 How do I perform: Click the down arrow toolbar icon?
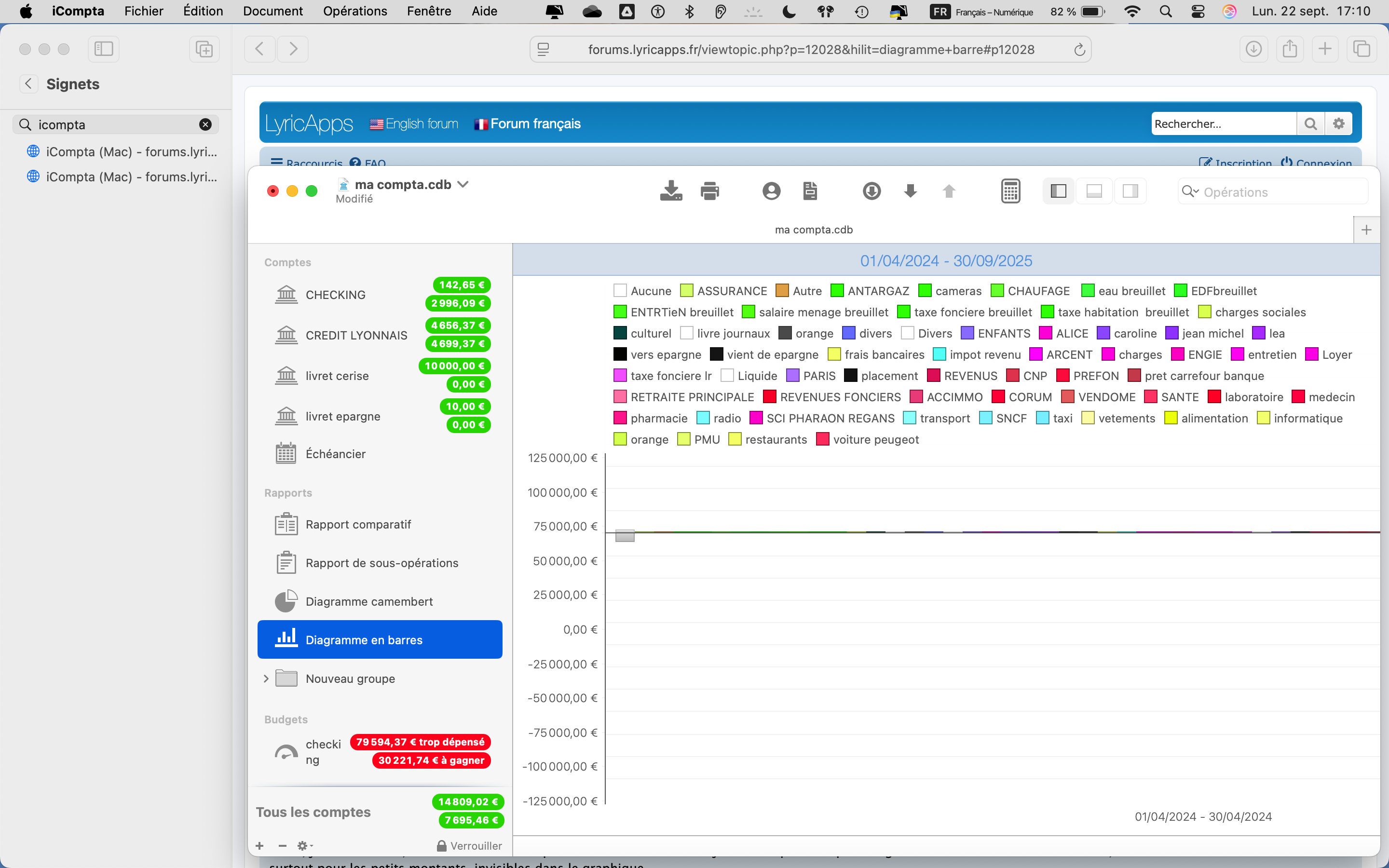(910, 191)
